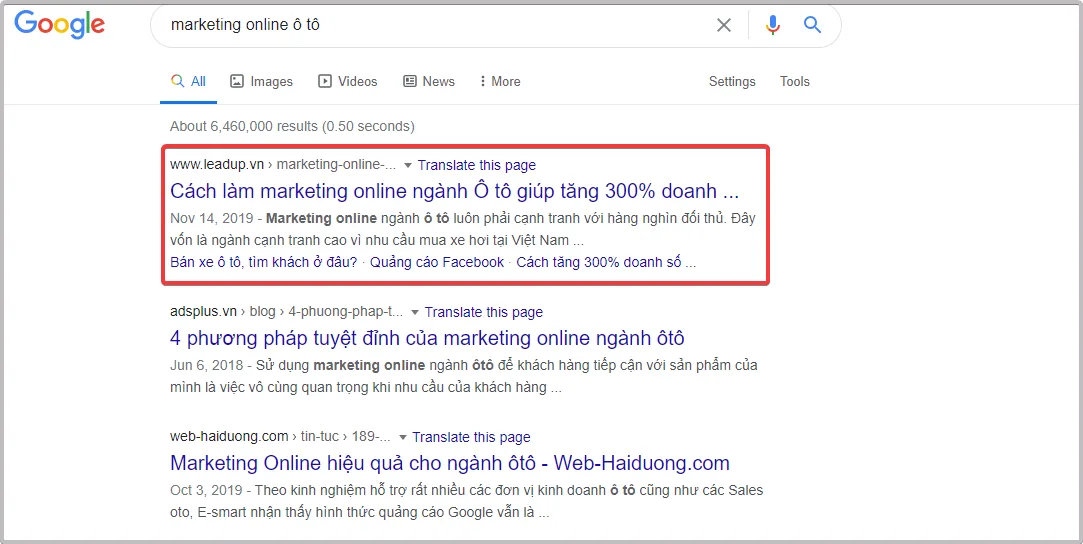The width and height of the screenshot is (1083, 544).
Task: Open the More menu
Action: [x=500, y=81]
